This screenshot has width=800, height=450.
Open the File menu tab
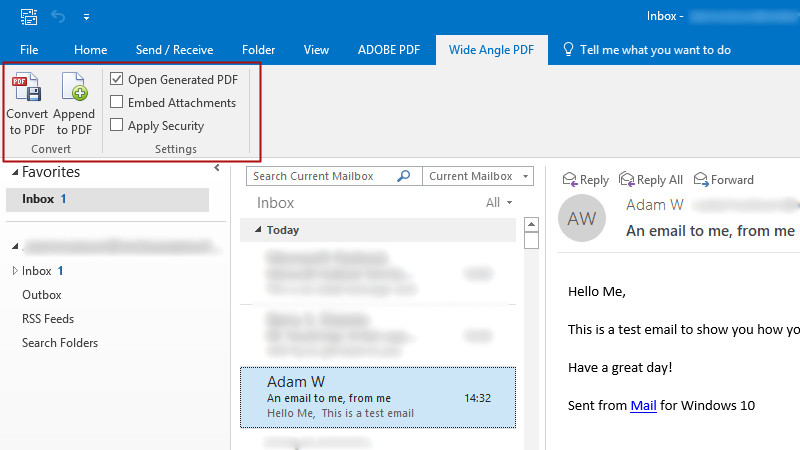click(x=29, y=50)
